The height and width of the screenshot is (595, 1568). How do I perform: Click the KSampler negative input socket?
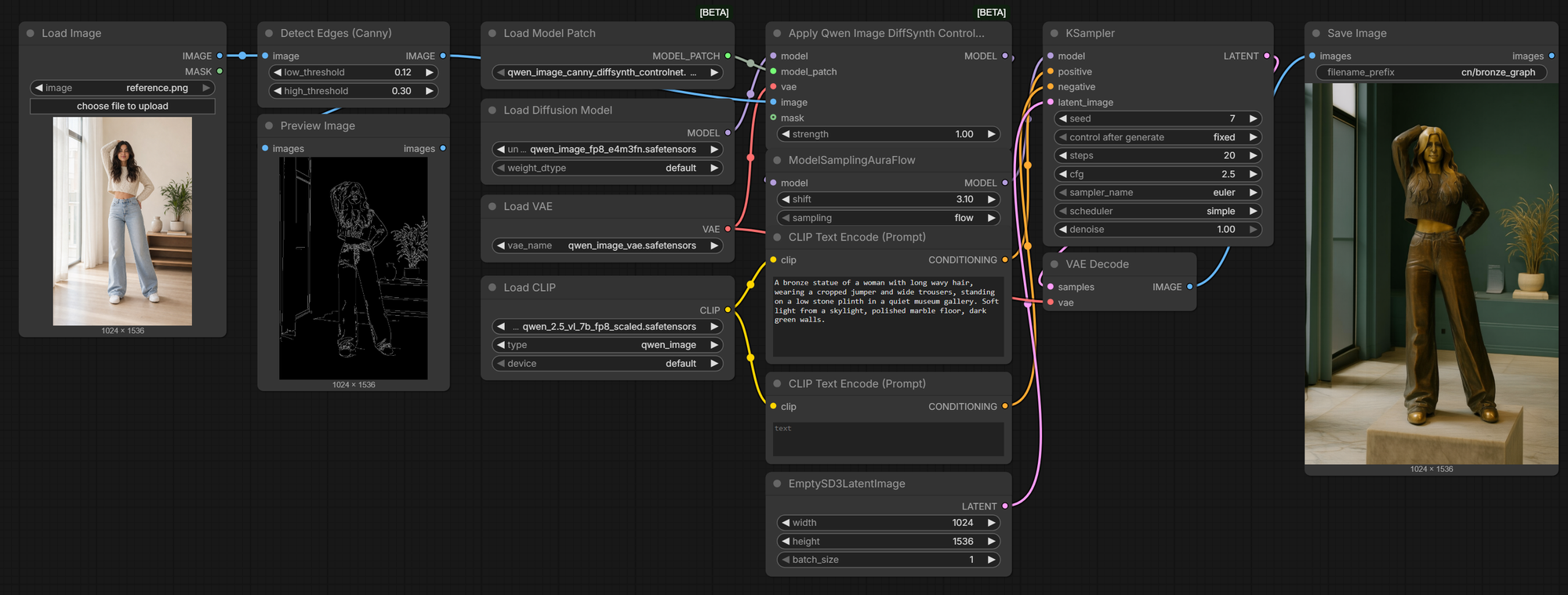click(1051, 87)
